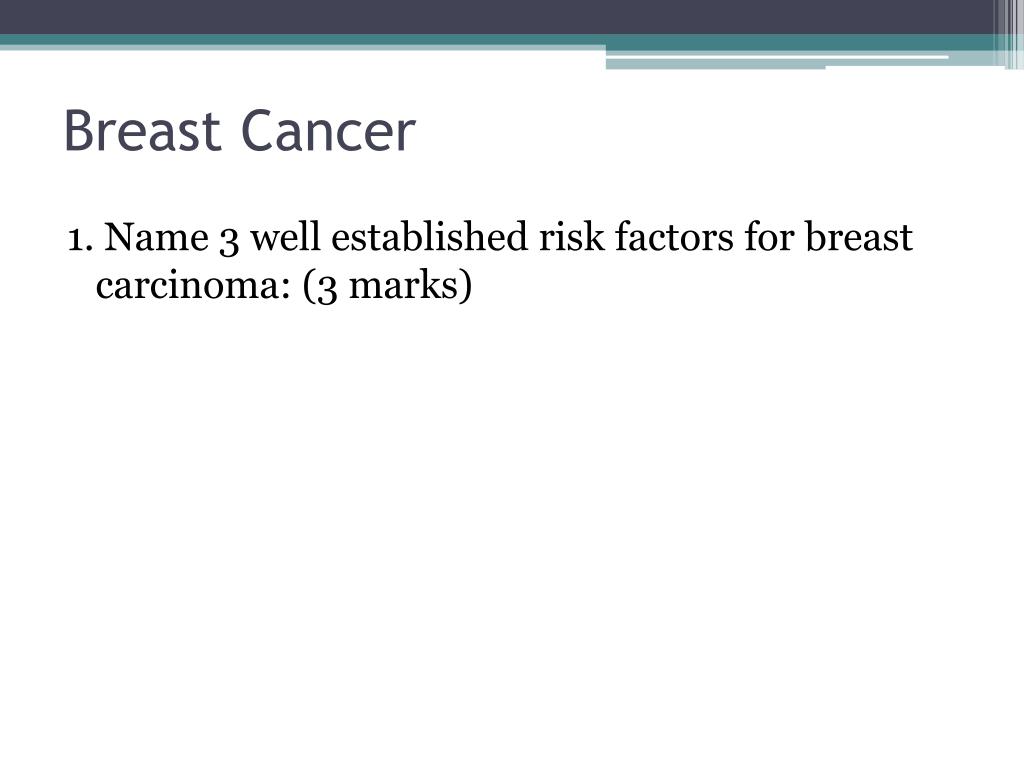Click the word "carcinoma:"
1024x768 pixels.
tap(193, 286)
